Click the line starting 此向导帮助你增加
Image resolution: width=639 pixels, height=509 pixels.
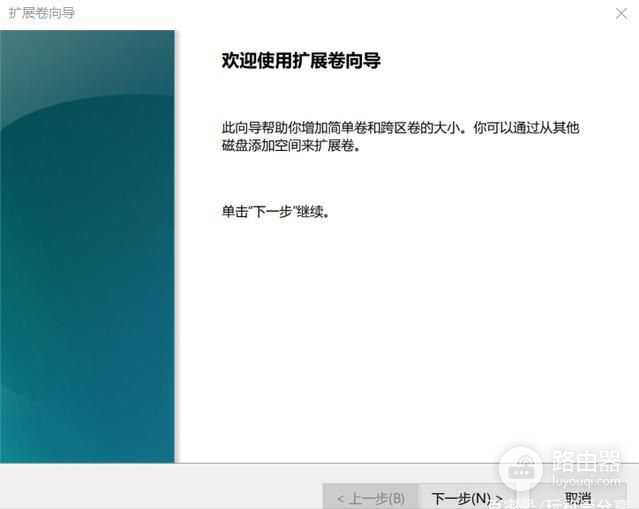(400, 128)
